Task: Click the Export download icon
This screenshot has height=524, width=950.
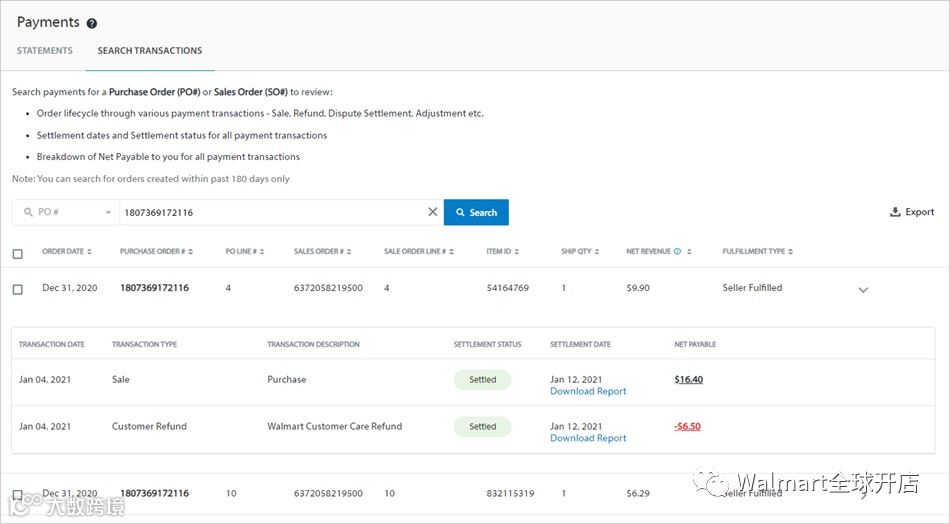Action: pos(895,212)
